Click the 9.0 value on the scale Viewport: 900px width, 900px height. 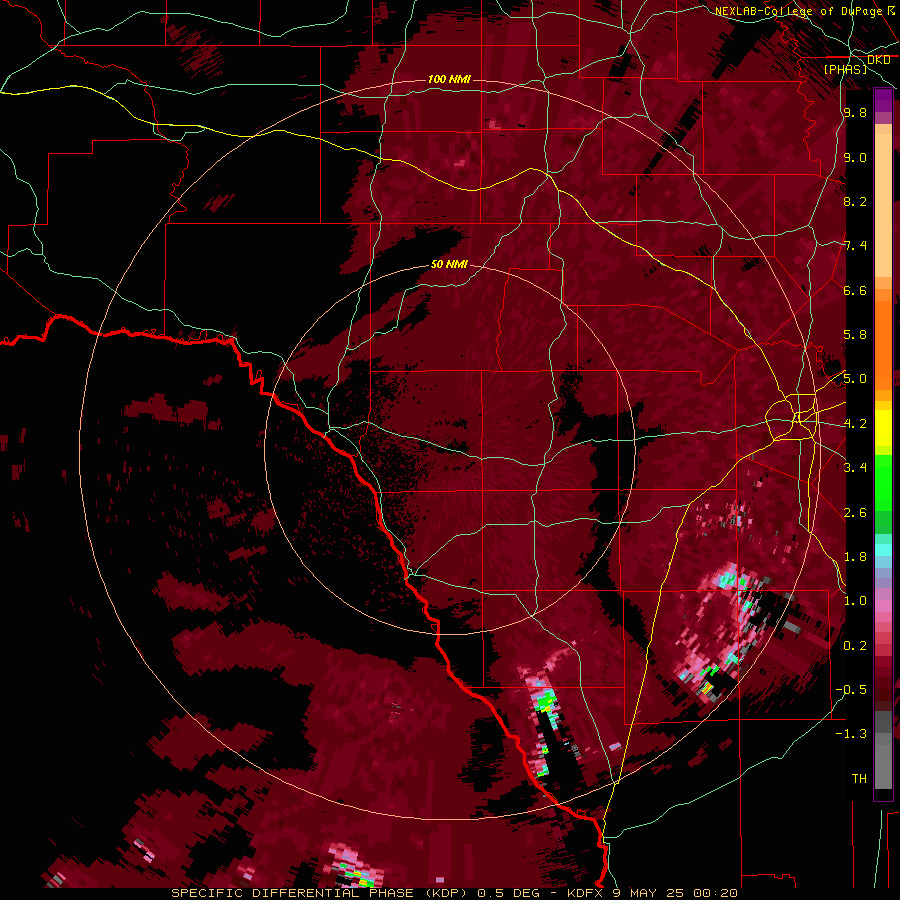(x=855, y=157)
